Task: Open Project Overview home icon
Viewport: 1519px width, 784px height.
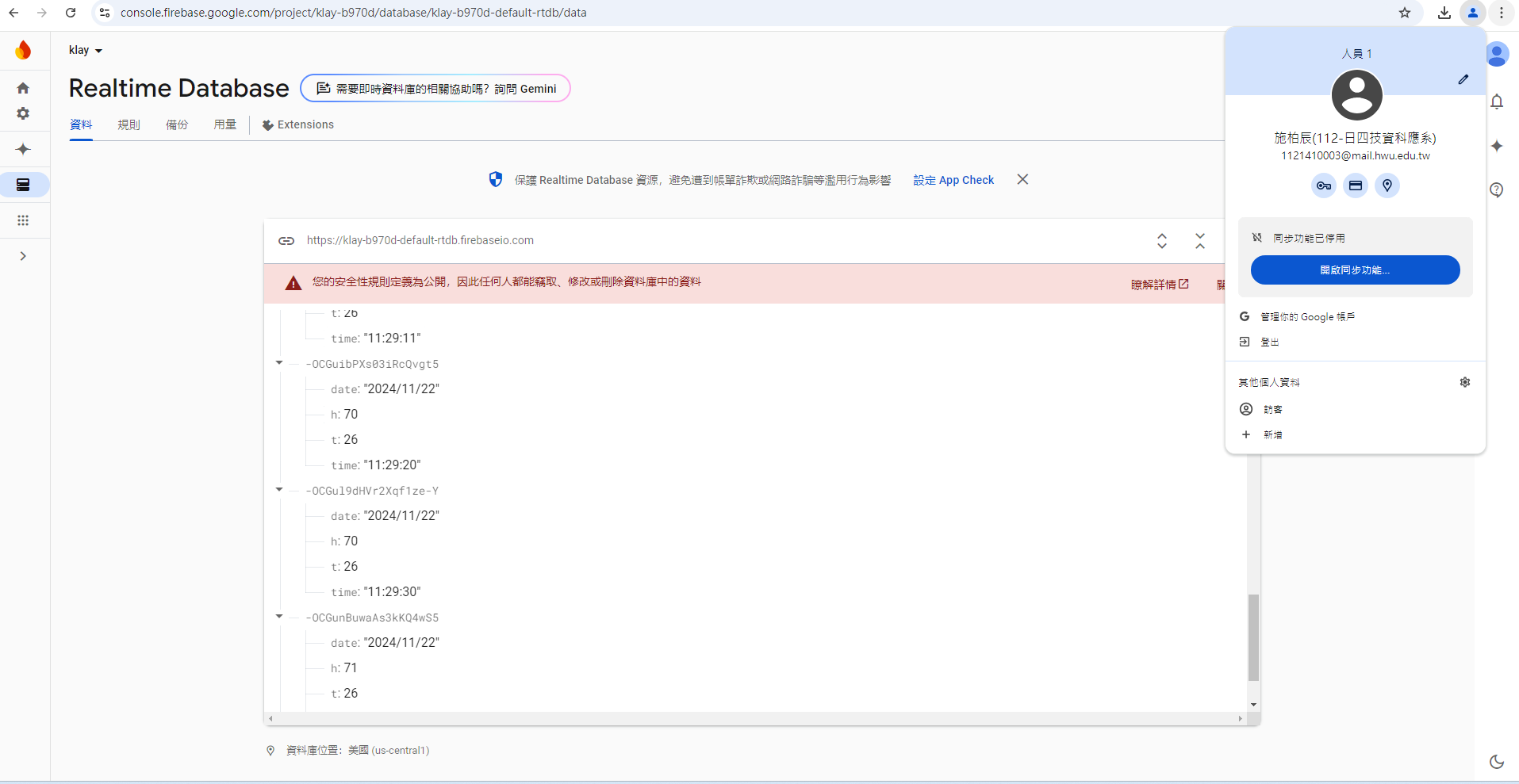Action: 23,88
